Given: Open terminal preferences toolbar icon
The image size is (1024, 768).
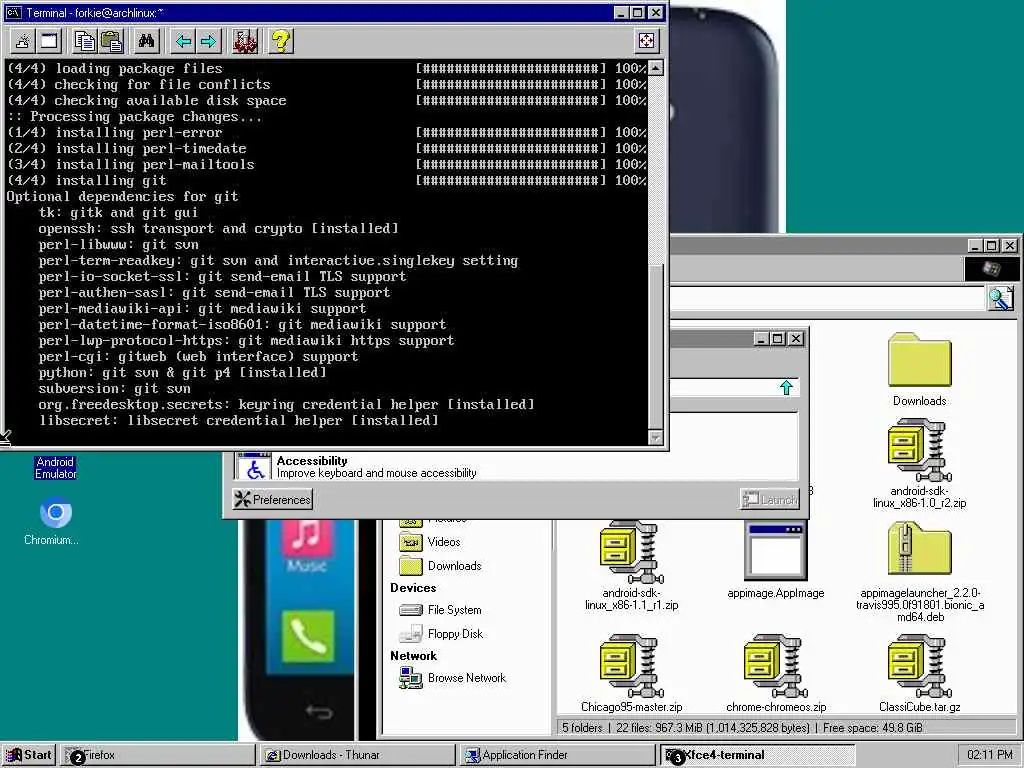Looking at the screenshot, I should [x=245, y=42].
